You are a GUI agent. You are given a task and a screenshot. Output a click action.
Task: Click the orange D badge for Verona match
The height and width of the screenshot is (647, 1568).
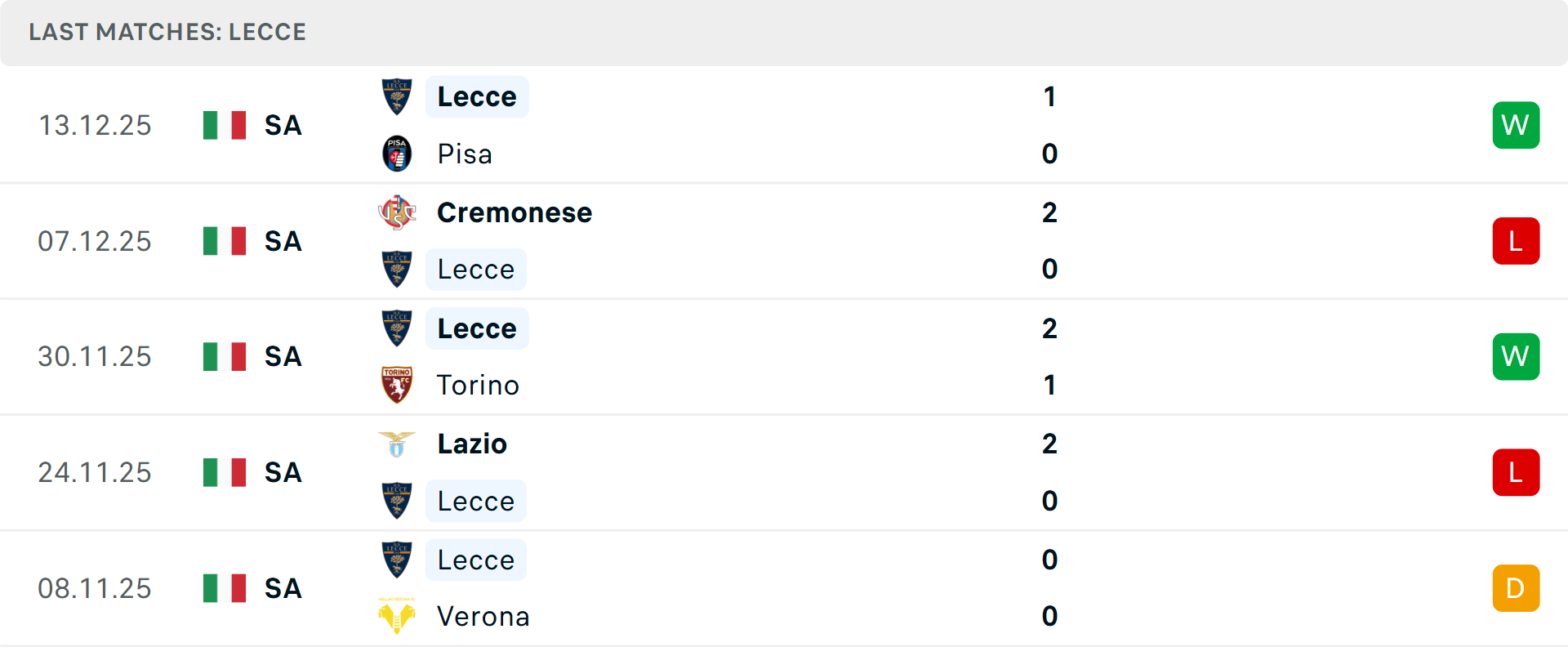(x=1516, y=588)
